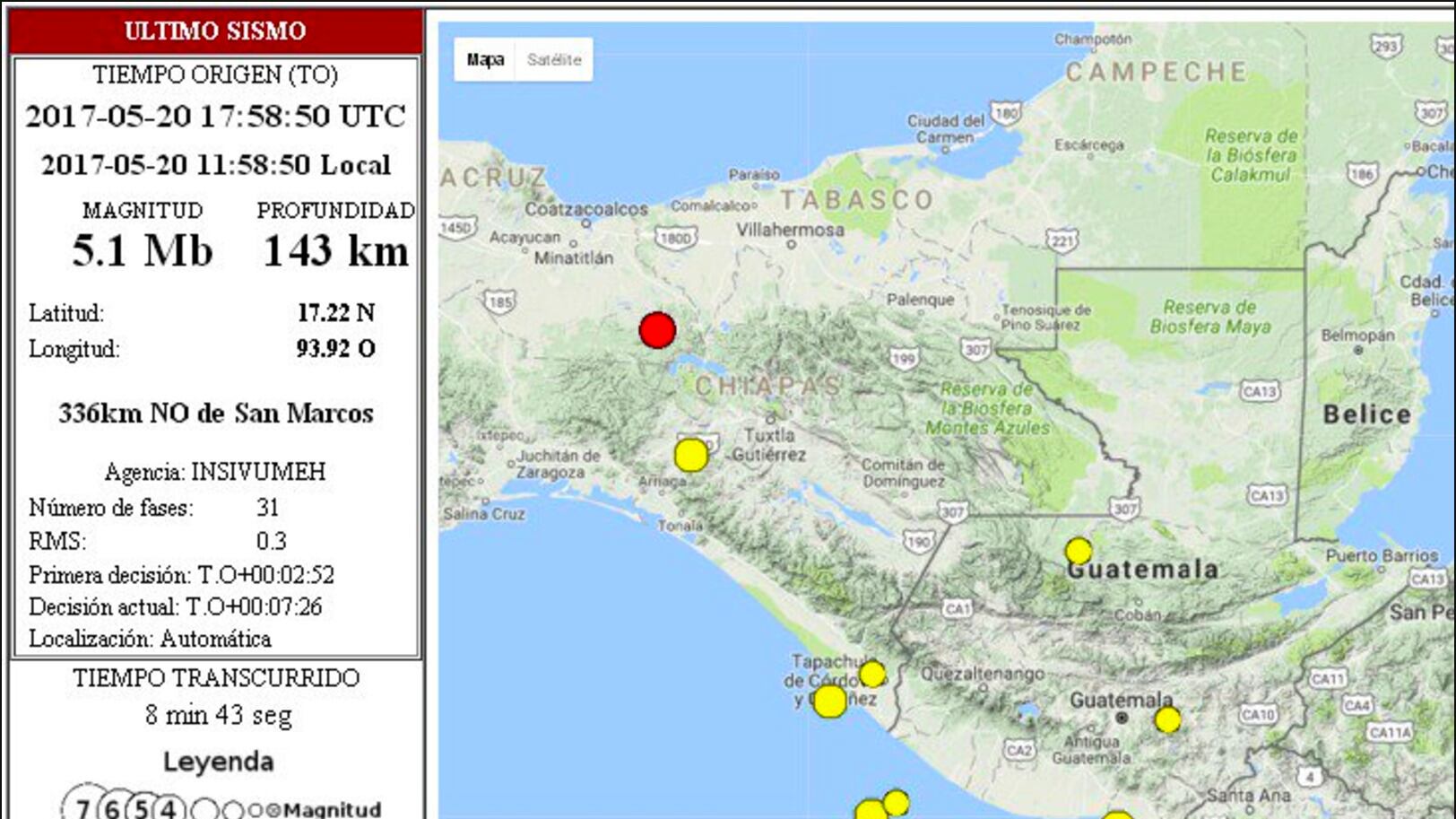Click magnitude 5 circle in the legend
Screen dimensions: 1456x819
tap(141, 808)
